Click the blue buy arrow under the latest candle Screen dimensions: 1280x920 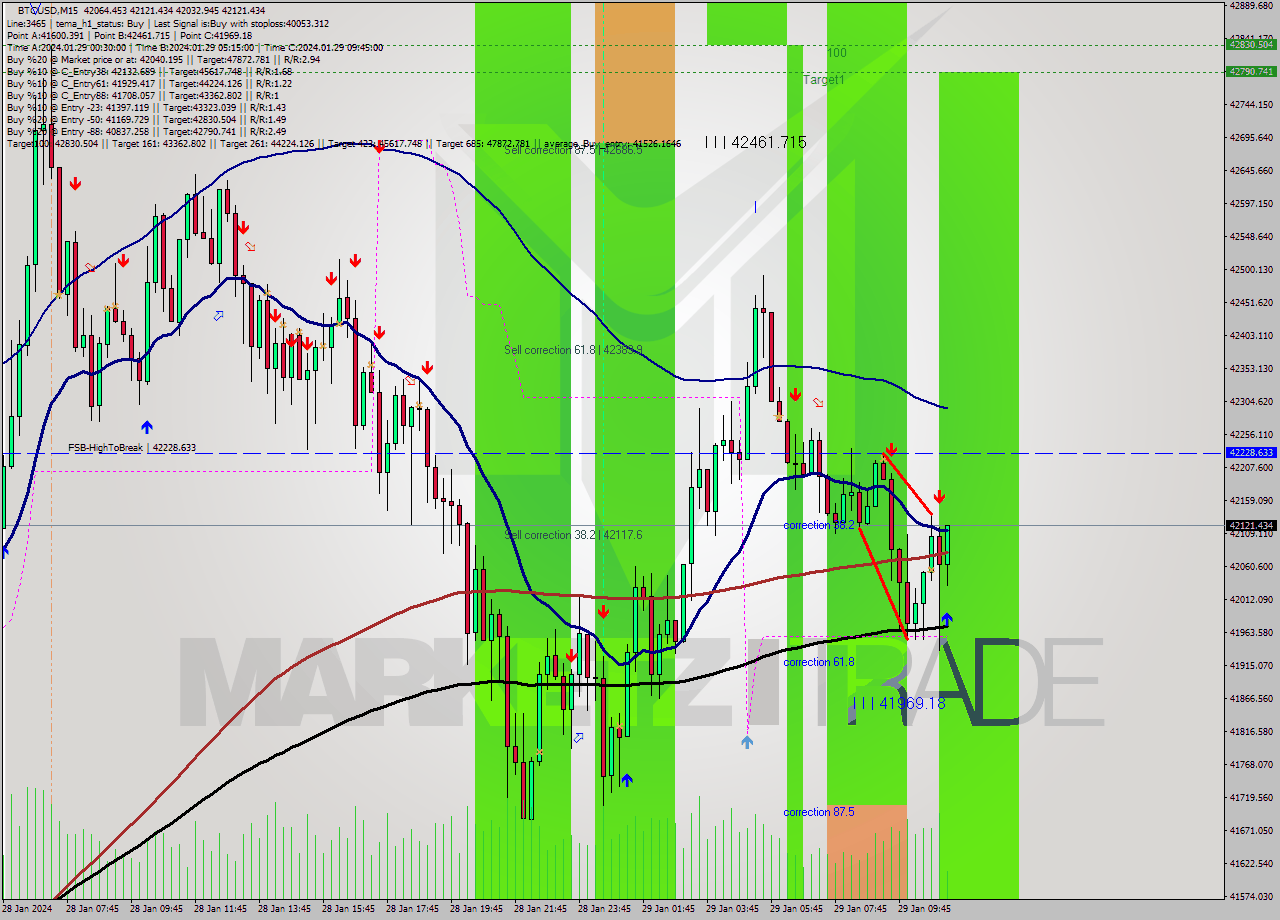click(946, 619)
